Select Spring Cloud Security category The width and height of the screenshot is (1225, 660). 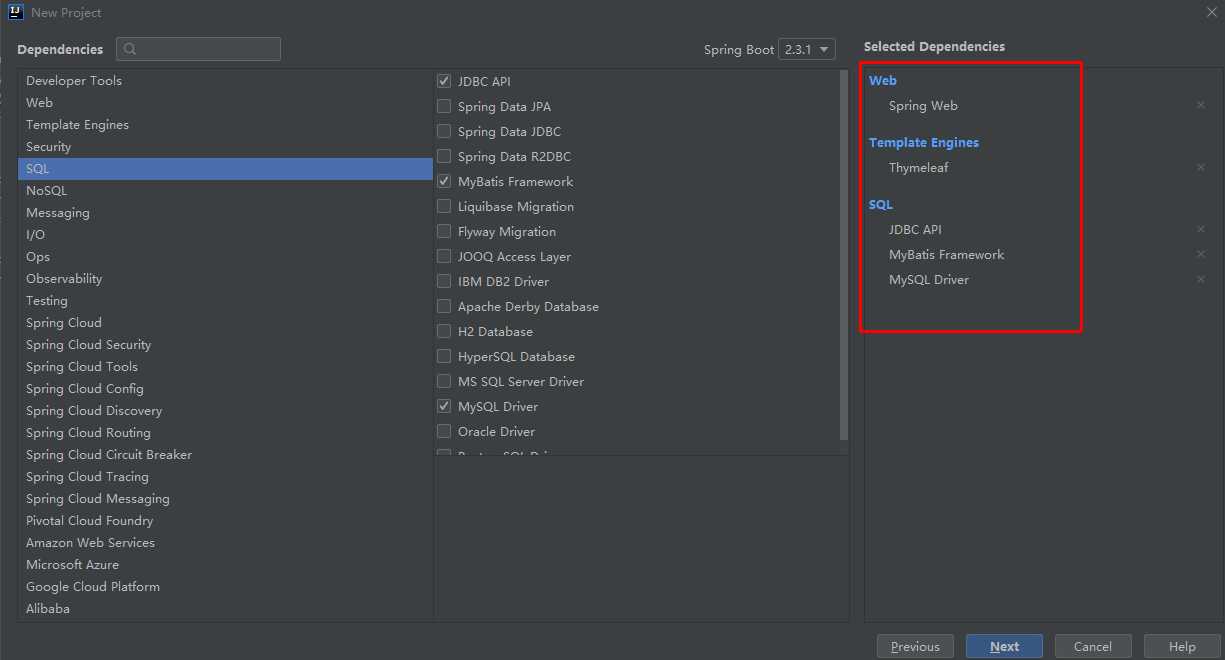(x=225, y=344)
